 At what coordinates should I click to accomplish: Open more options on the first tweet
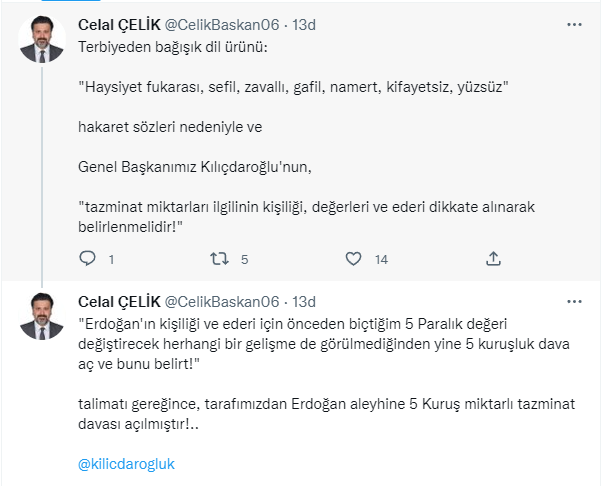[573, 23]
